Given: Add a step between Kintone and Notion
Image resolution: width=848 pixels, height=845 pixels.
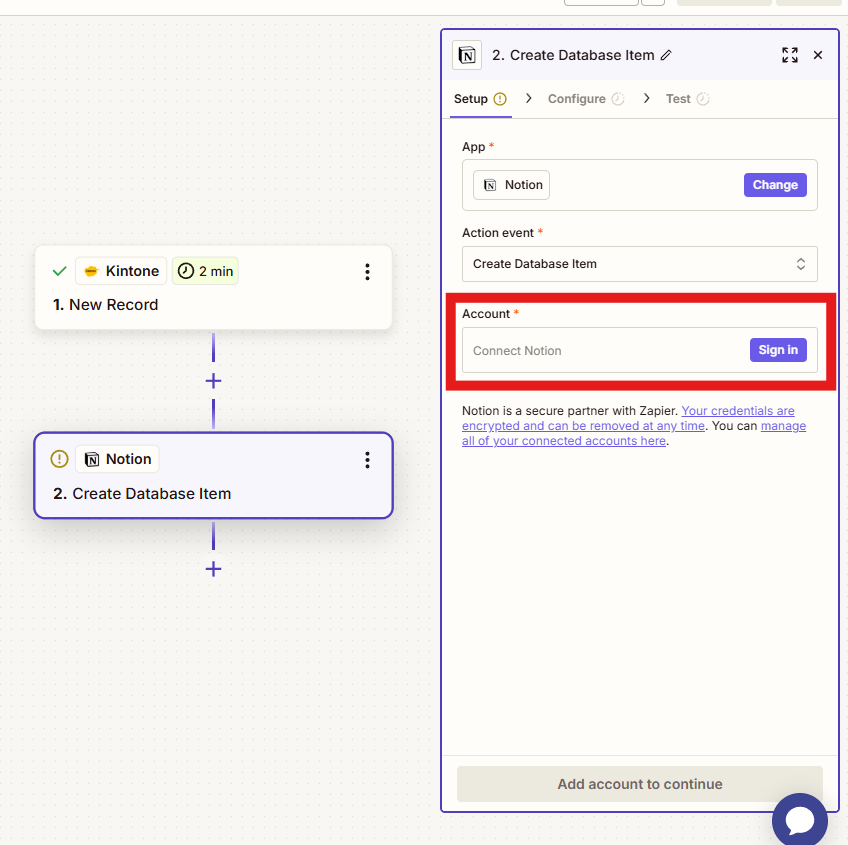Looking at the screenshot, I should point(214,381).
